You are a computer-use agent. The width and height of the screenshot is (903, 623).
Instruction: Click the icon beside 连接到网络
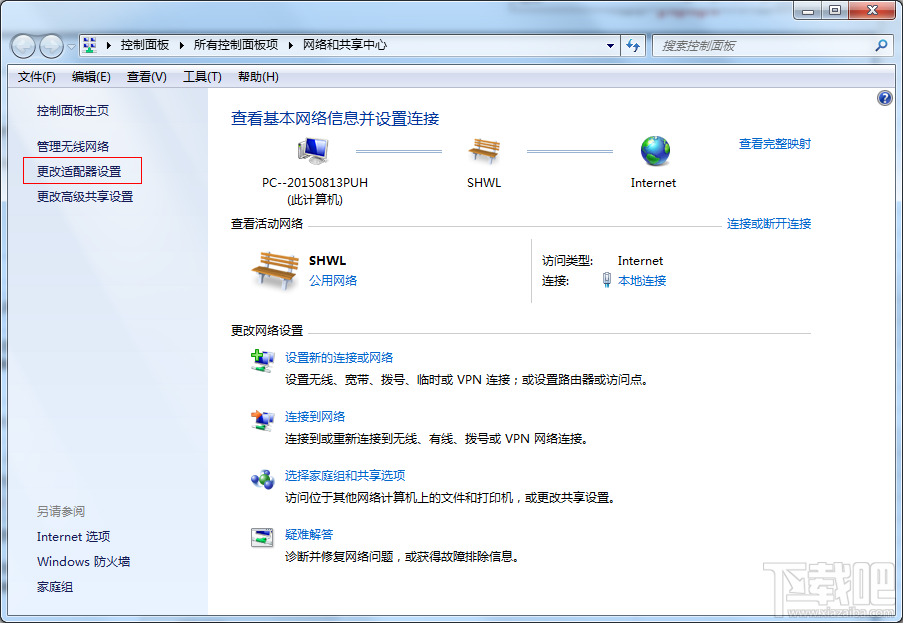click(x=263, y=420)
